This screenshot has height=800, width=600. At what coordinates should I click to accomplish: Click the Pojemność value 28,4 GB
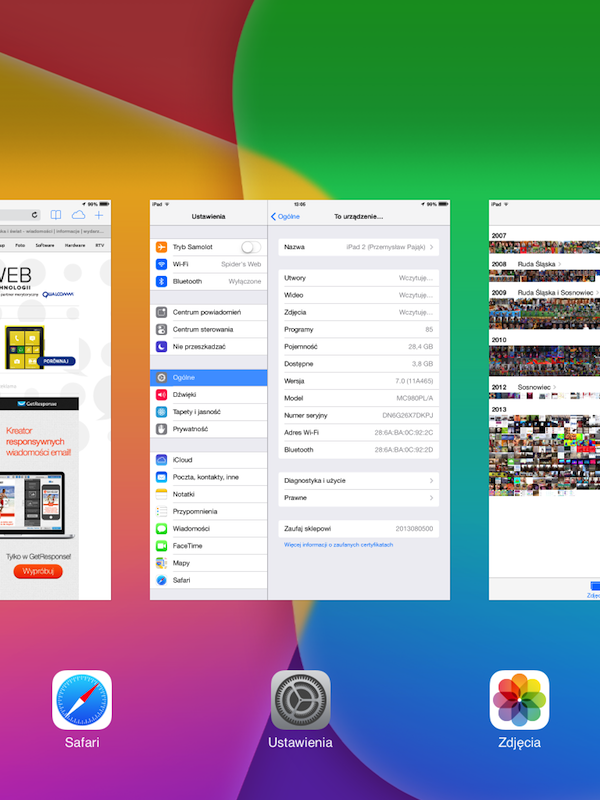pos(420,347)
